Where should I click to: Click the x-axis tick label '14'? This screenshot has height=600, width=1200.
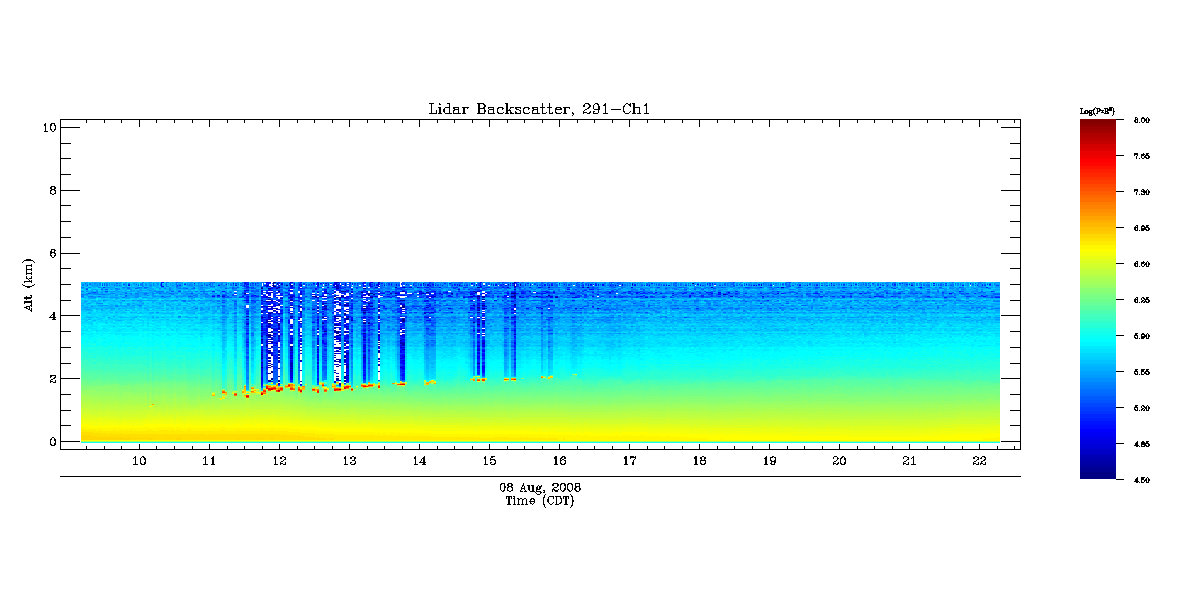420,460
